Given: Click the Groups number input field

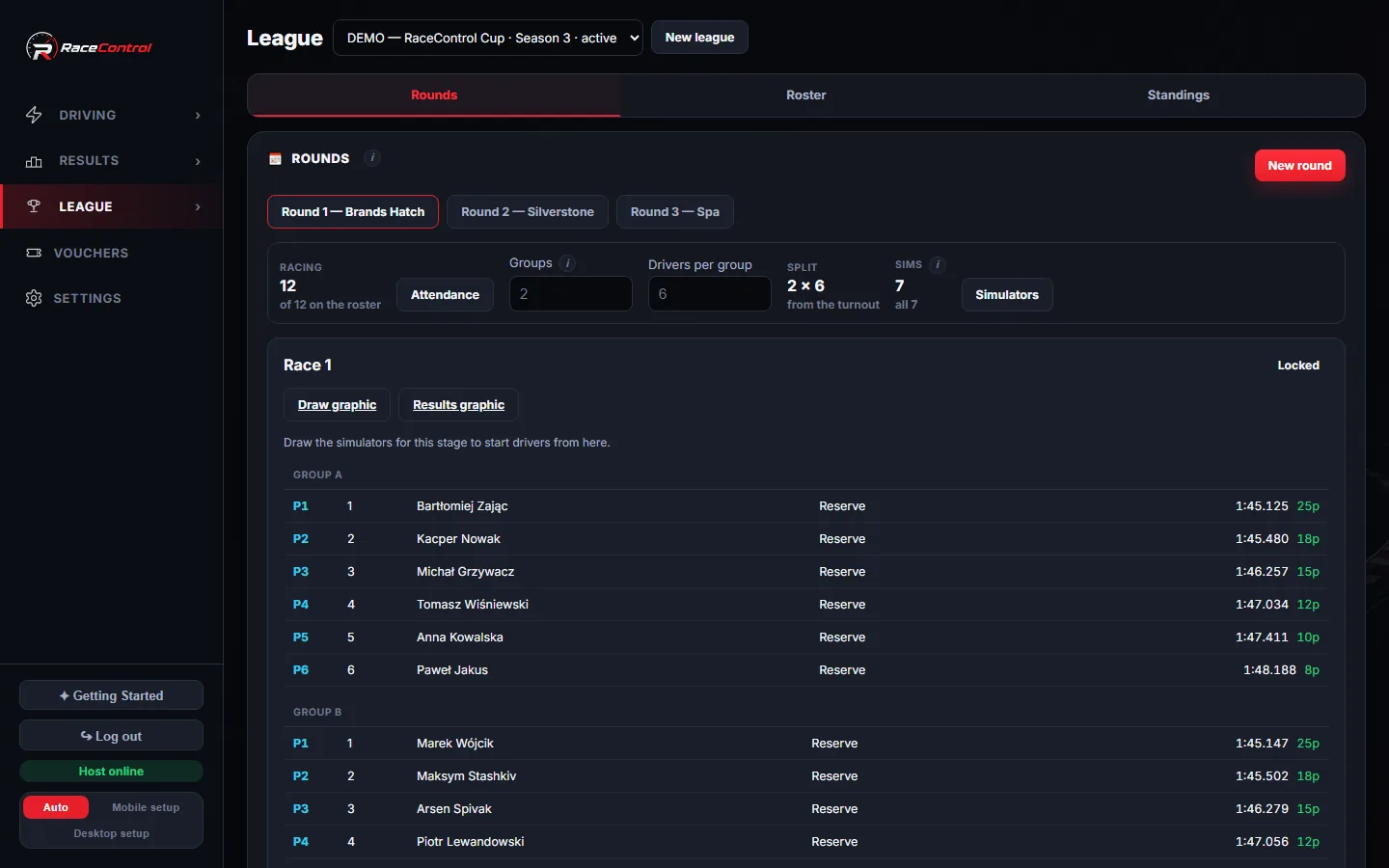Looking at the screenshot, I should click(571, 294).
